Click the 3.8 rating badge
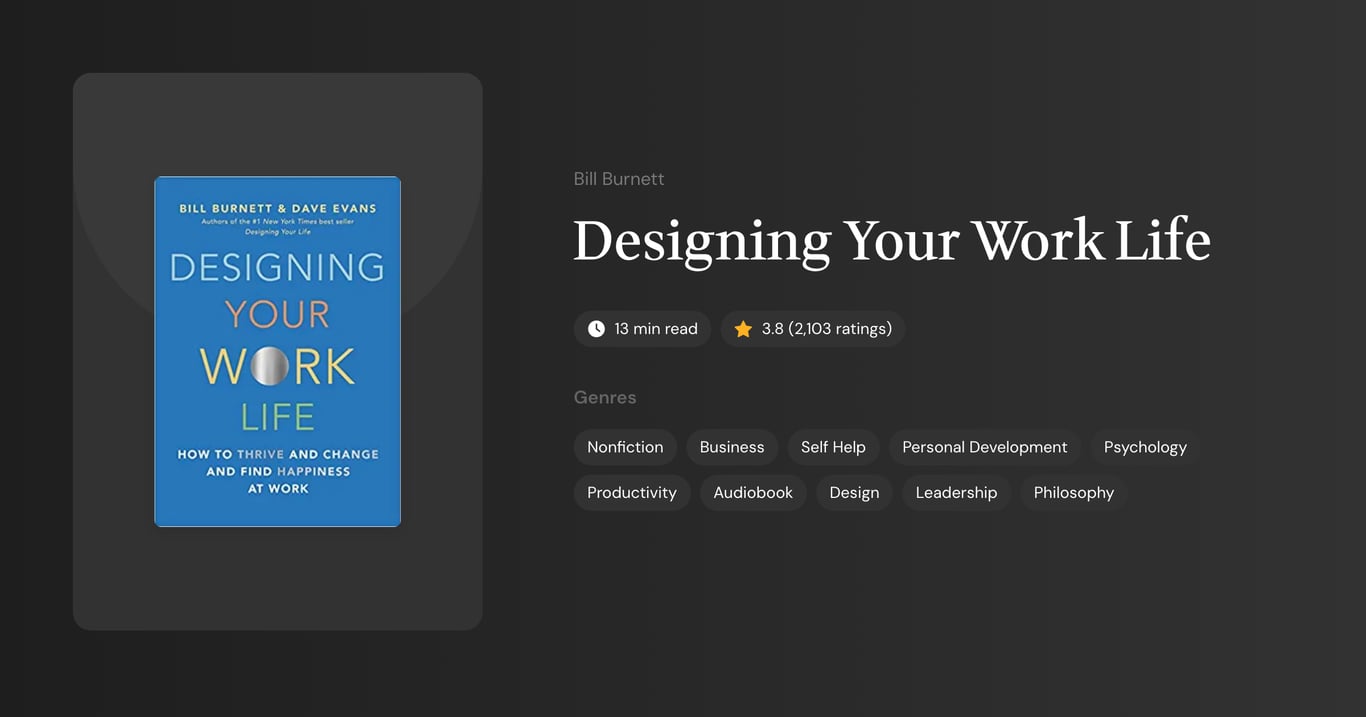This screenshot has height=717, width=1366. coord(812,328)
